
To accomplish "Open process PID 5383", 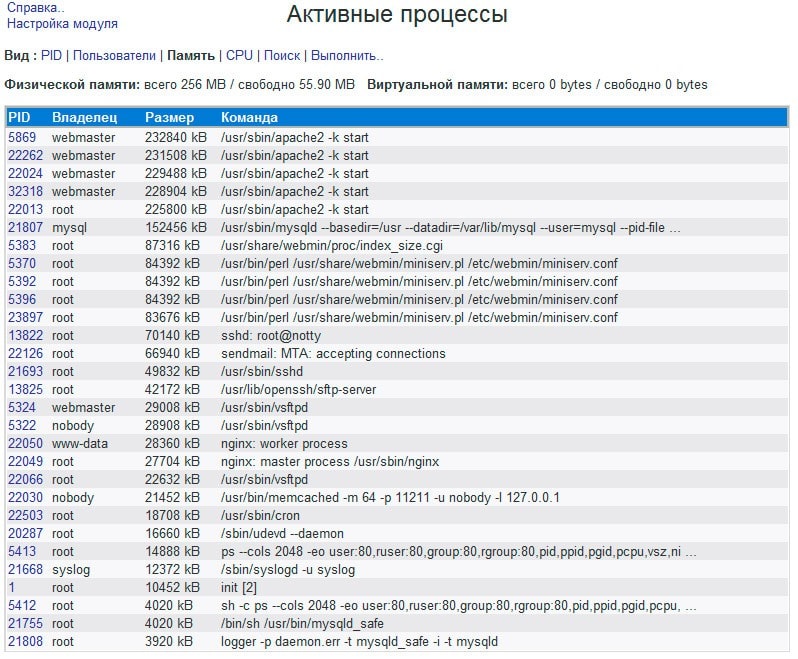I will tap(22, 245).
